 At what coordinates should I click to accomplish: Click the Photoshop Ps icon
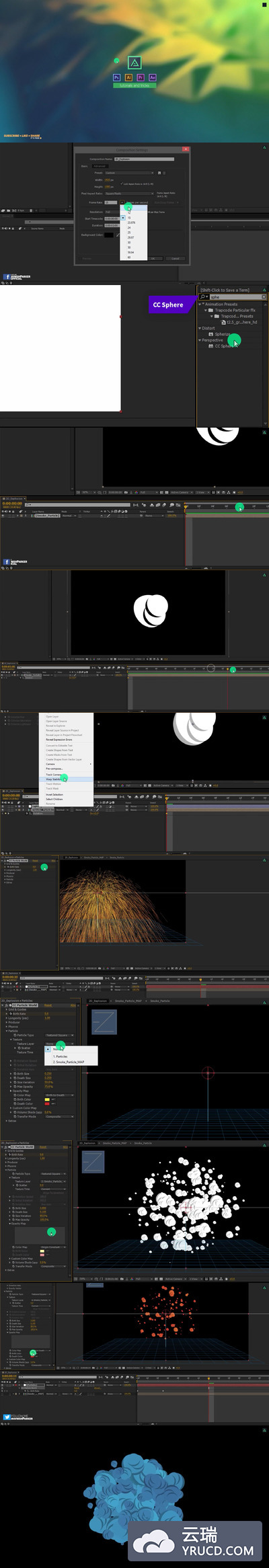[117, 77]
